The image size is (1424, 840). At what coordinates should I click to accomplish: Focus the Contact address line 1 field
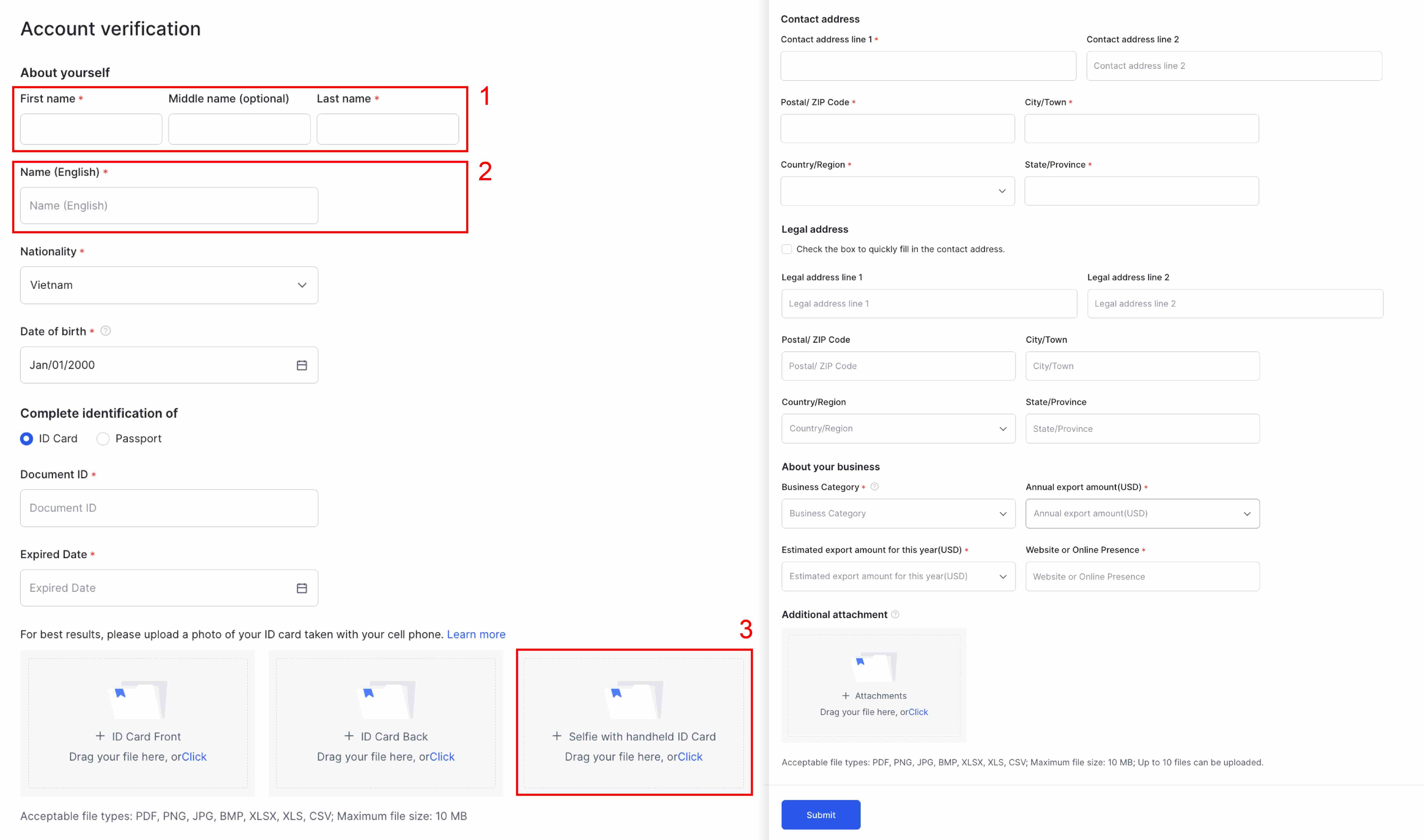(929, 66)
